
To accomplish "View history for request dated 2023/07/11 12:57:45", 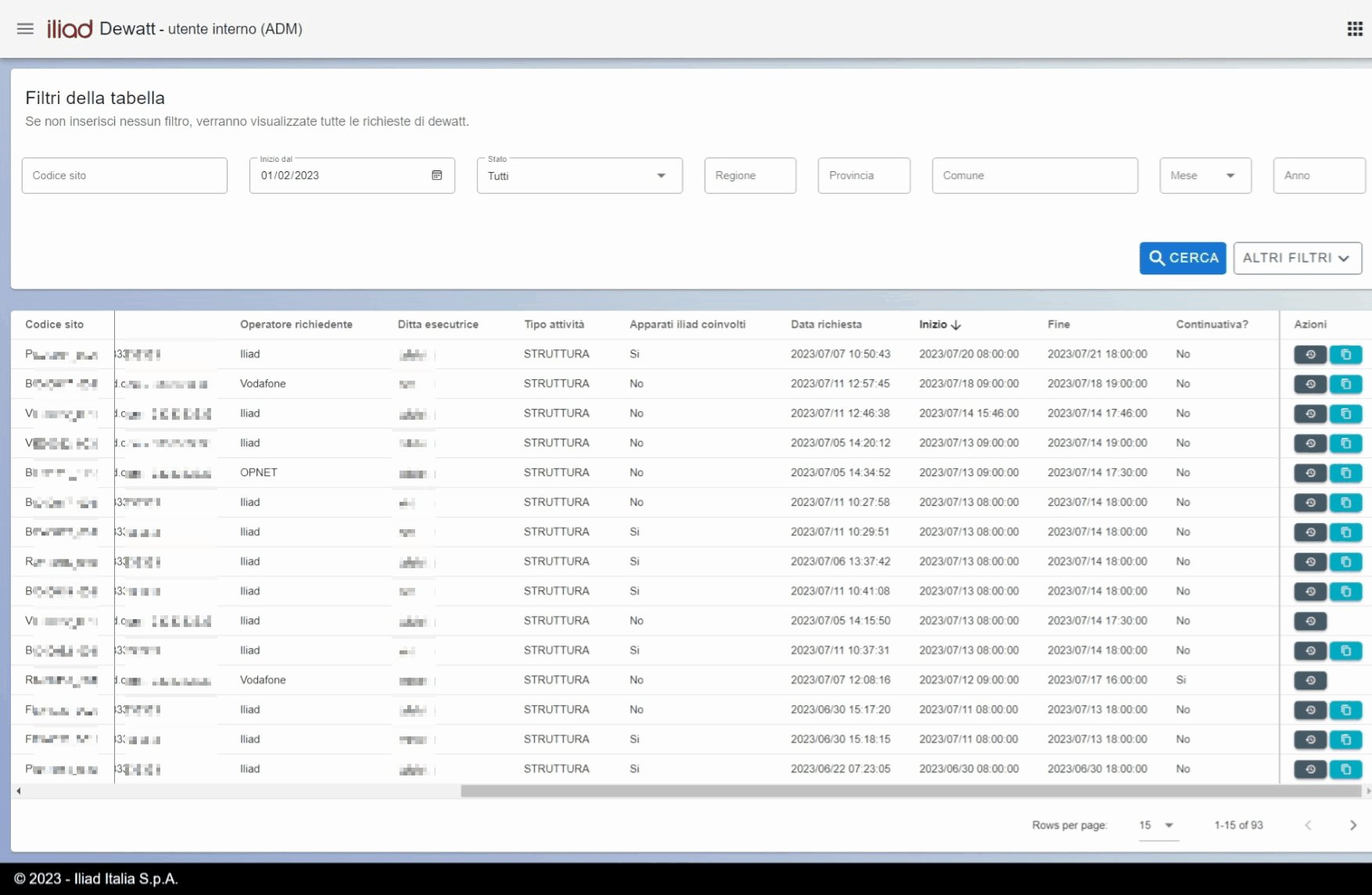I will [x=1310, y=384].
